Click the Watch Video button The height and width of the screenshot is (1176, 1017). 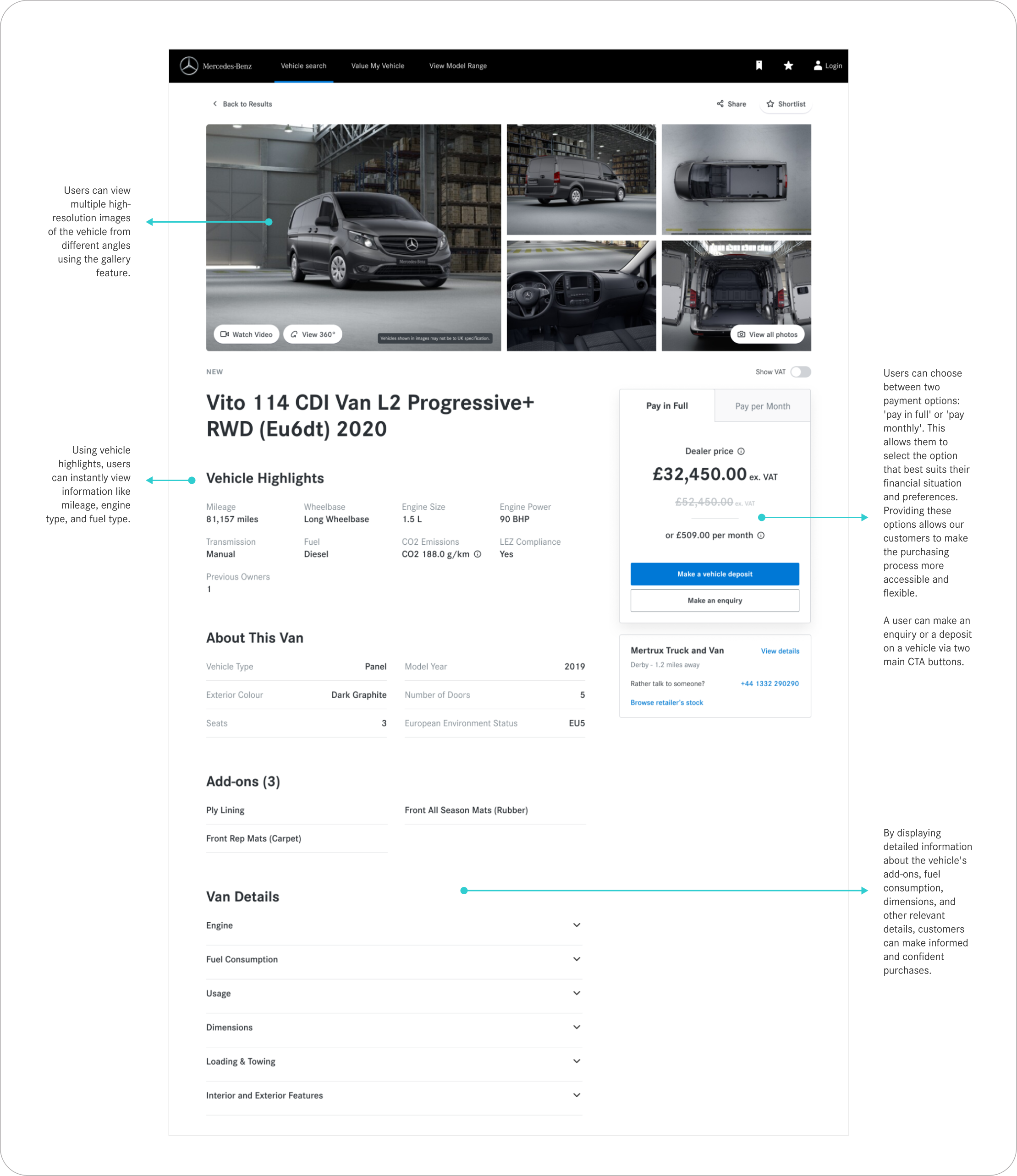247,334
